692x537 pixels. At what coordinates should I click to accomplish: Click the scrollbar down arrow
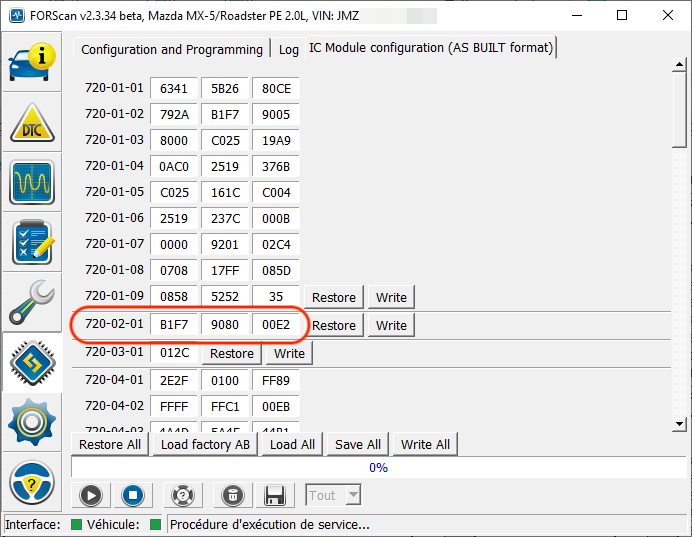point(679,424)
